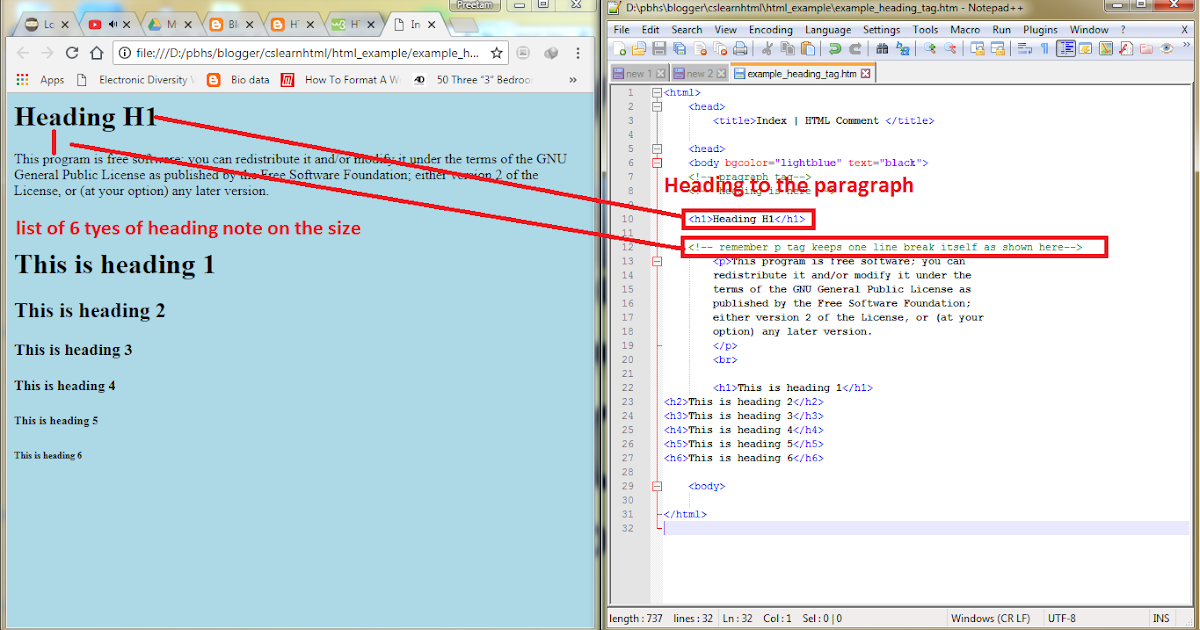Screen dimensions: 1200x630
Task: Collapse the fold marker on line 29
Action: coord(656,485)
